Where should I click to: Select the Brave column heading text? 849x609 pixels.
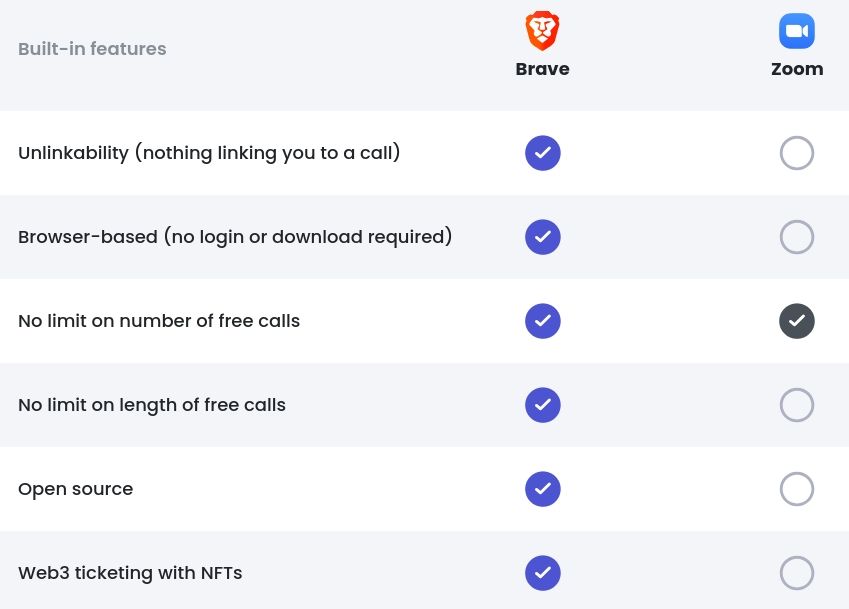click(x=542, y=69)
